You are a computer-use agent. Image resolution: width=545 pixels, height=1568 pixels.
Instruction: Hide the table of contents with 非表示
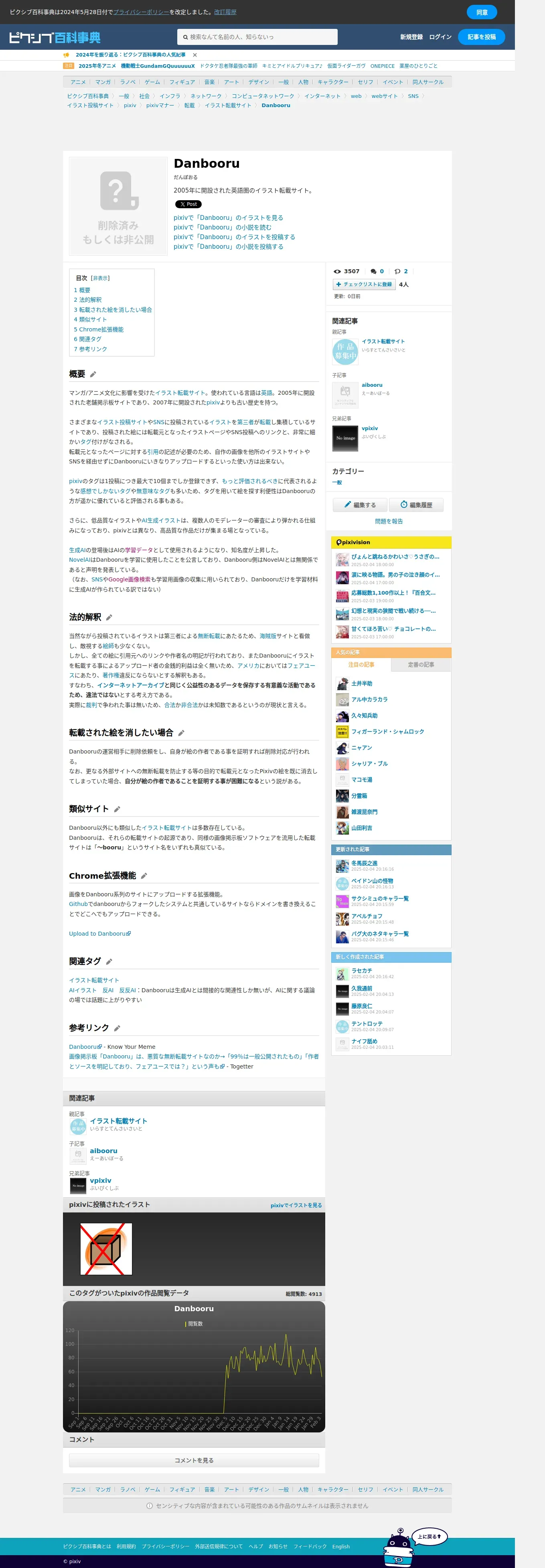pyautogui.click(x=100, y=278)
